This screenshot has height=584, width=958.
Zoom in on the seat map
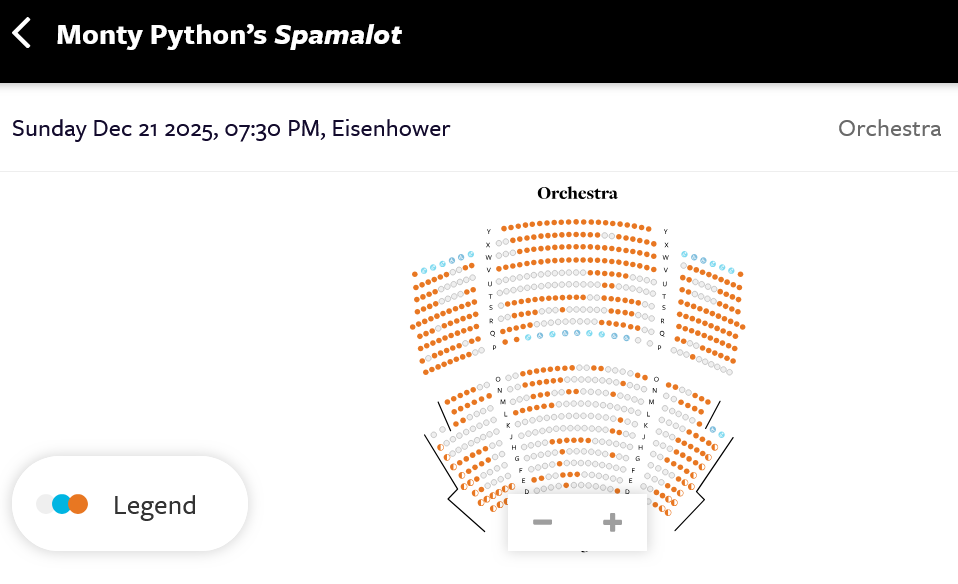(612, 522)
